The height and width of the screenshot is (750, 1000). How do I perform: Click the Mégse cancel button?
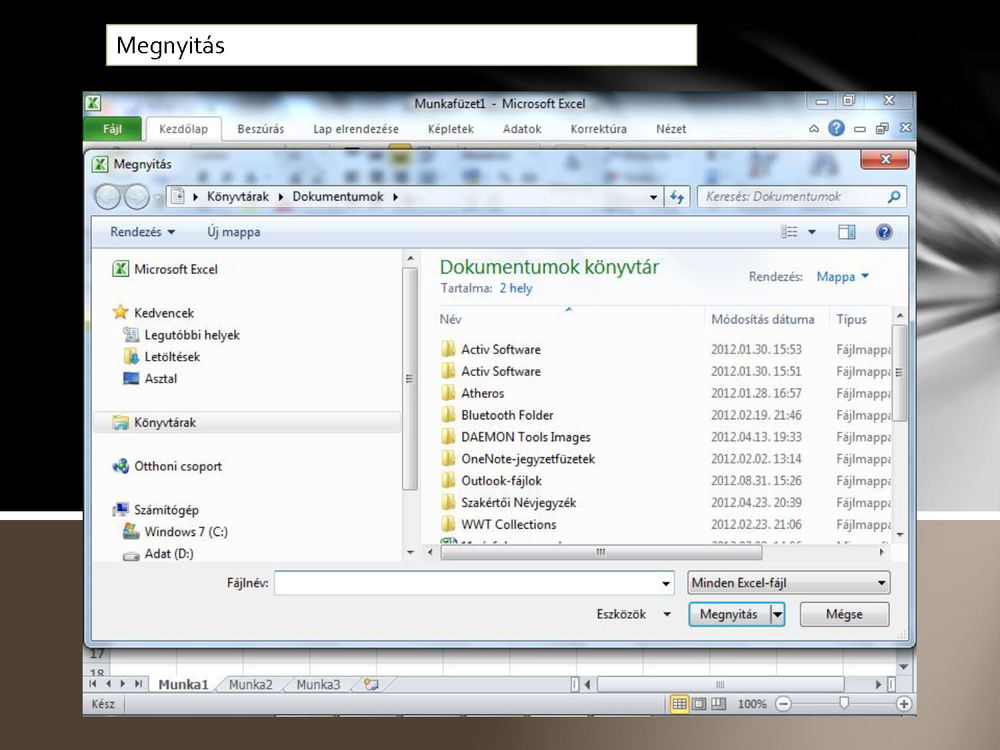pyautogui.click(x=844, y=614)
